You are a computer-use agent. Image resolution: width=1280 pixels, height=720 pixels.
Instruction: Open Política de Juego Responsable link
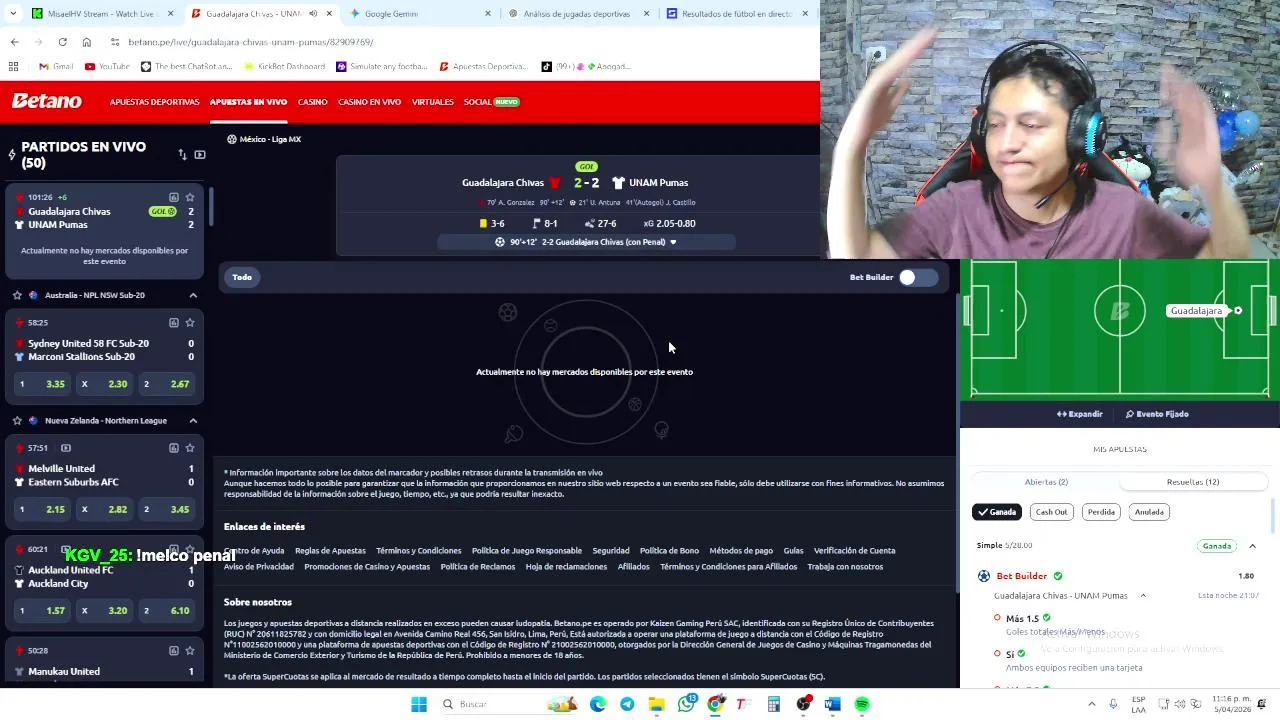pyautogui.click(x=526, y=551)
